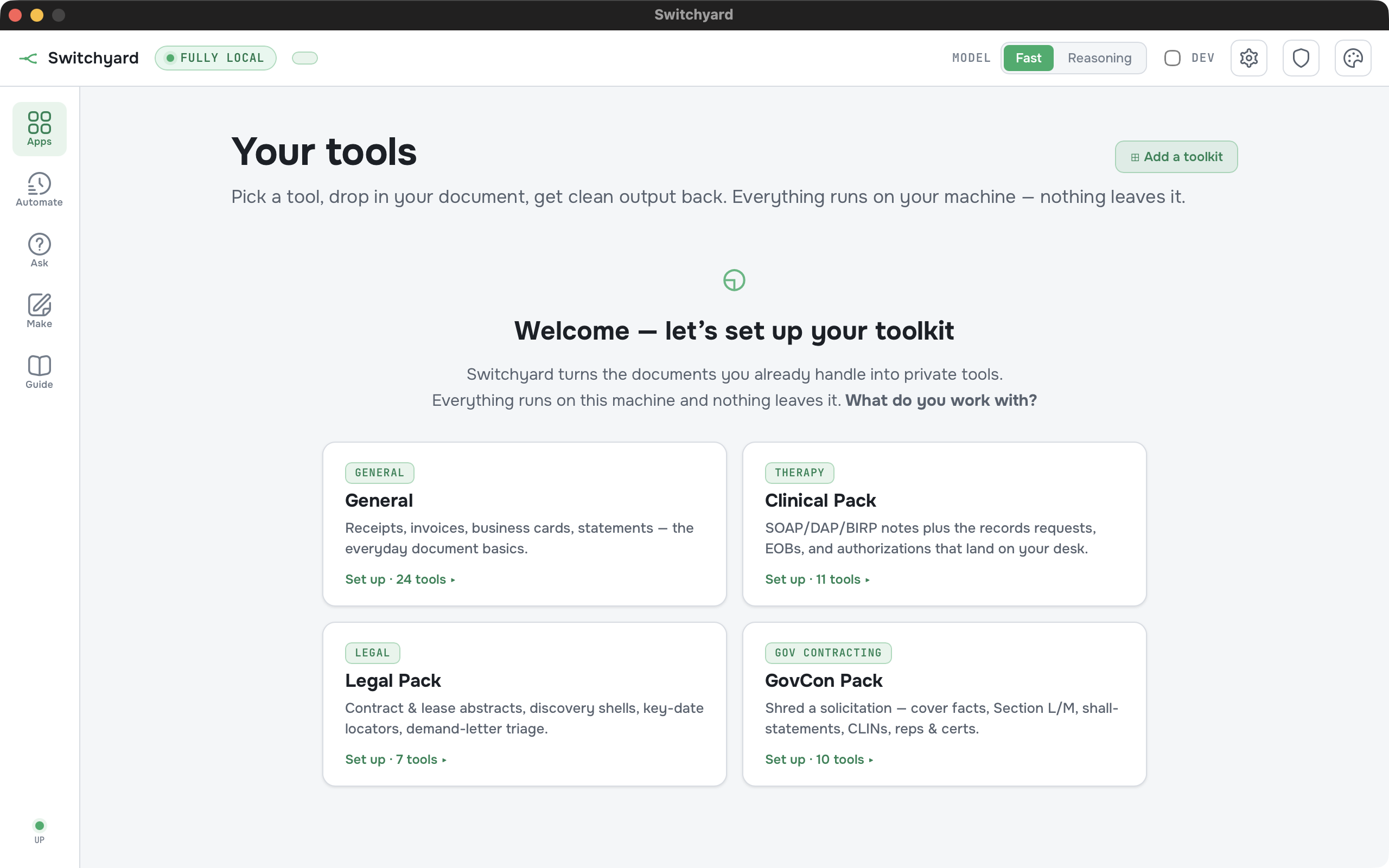The width and height of the screenshot is (1389, 868).
Task: Open the Make section
Action: (x=39, y=311)
